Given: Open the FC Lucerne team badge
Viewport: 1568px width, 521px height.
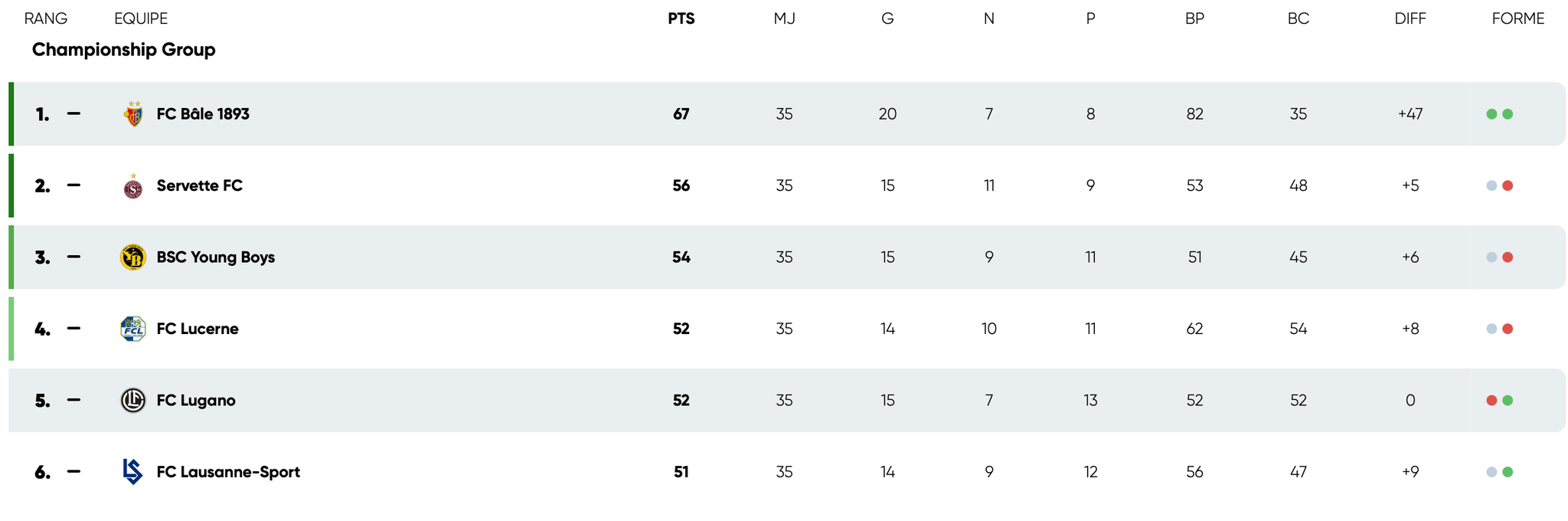Looking at the screenshot, I should [x=132, y=329].
